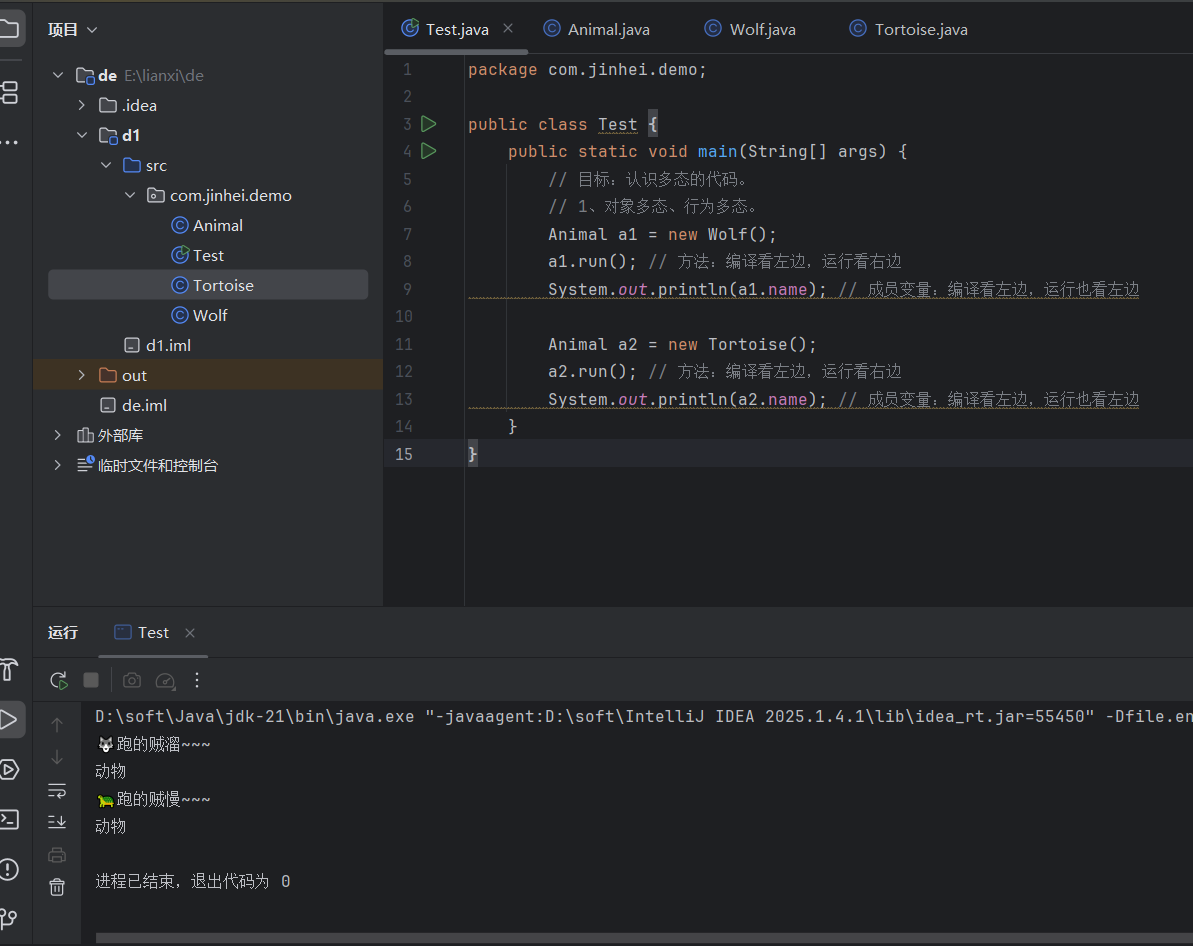
Task: Close the Test.java editor tab
Action: point(508,29)
